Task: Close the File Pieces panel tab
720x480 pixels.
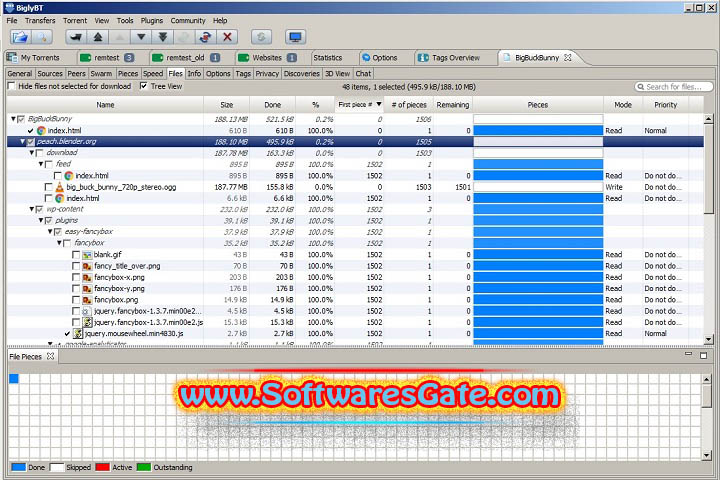Action: tap(51, 356)
